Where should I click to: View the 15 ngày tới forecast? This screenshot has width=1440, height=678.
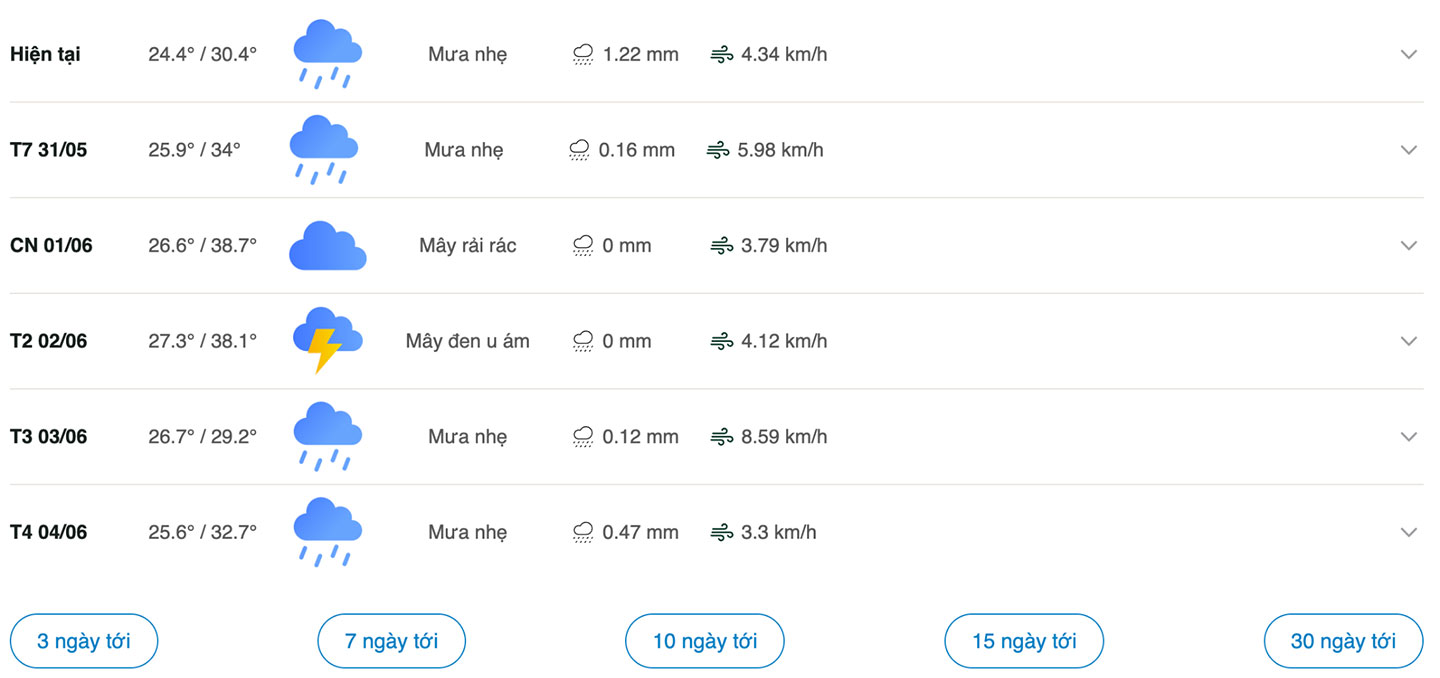[x=1024, y=641]
